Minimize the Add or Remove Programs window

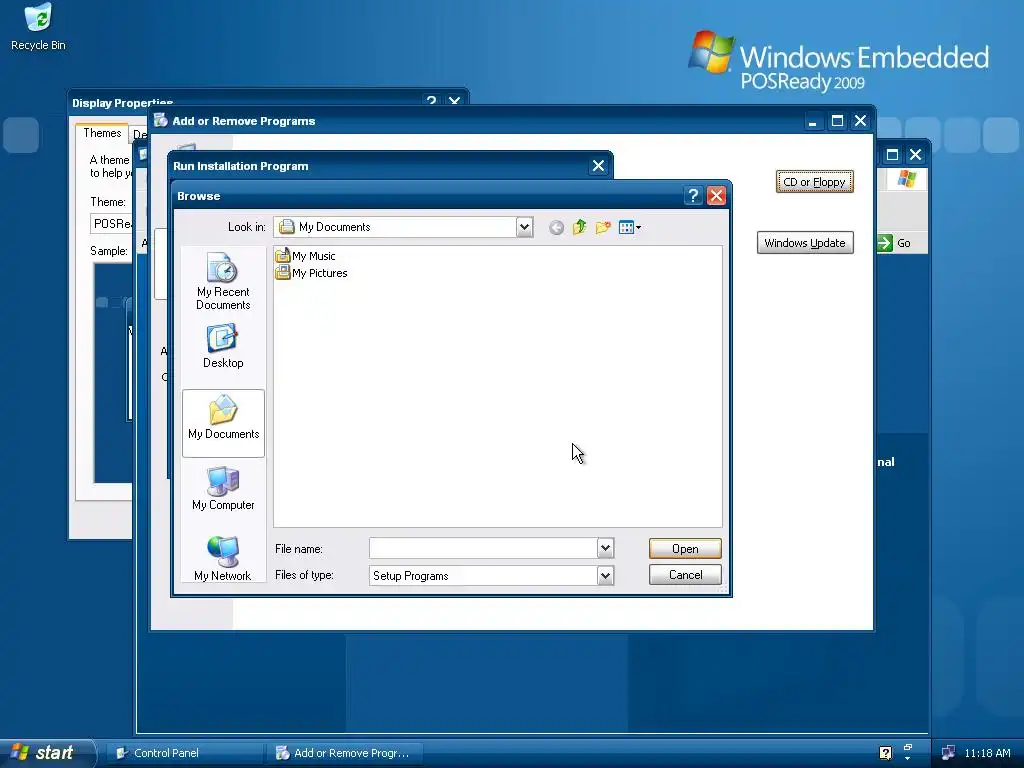(x=812, y=121)
